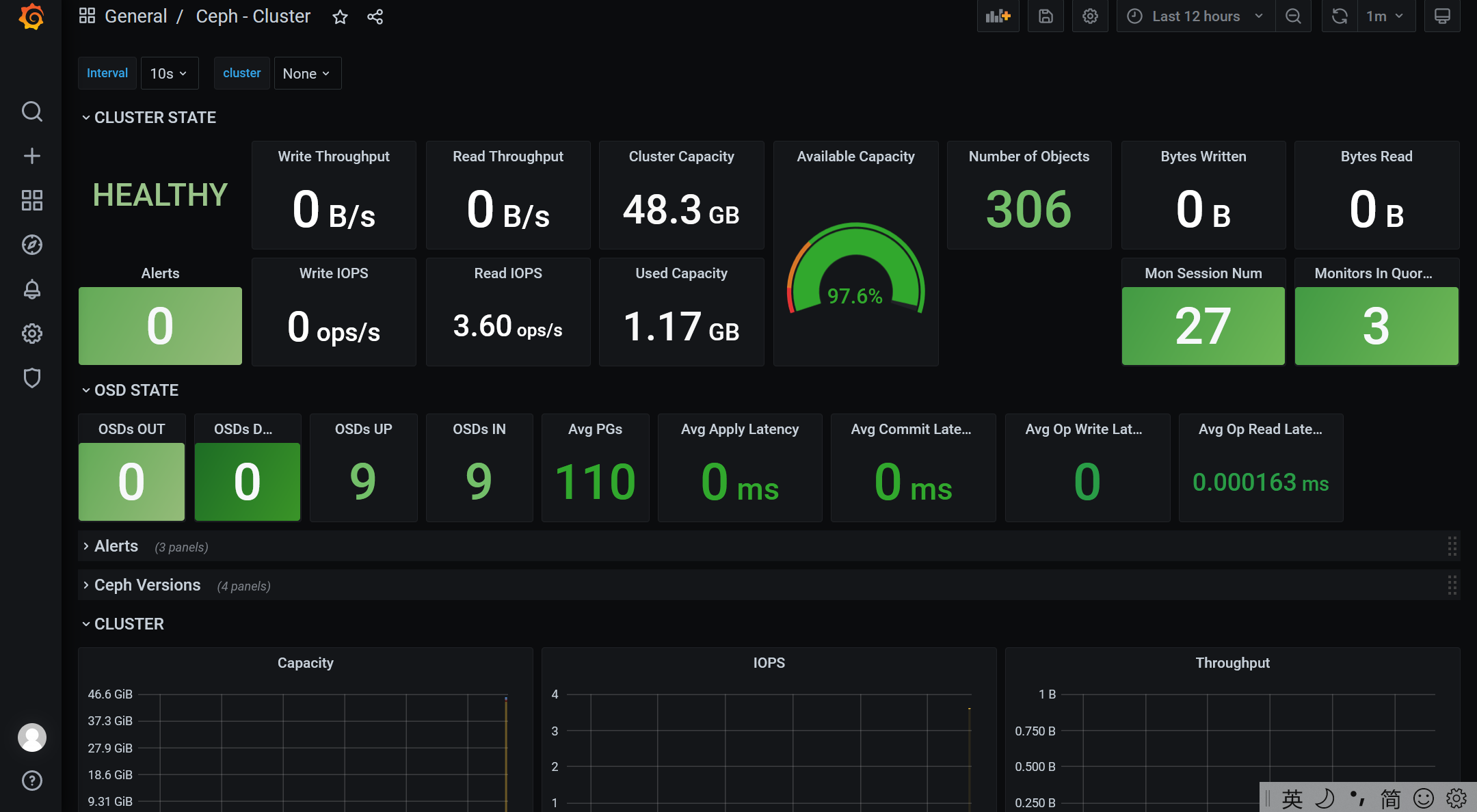The width and height of the screenshot is (1477, 812).
Task: Open the Explore compass icon
Action: (x=31, y=245)
